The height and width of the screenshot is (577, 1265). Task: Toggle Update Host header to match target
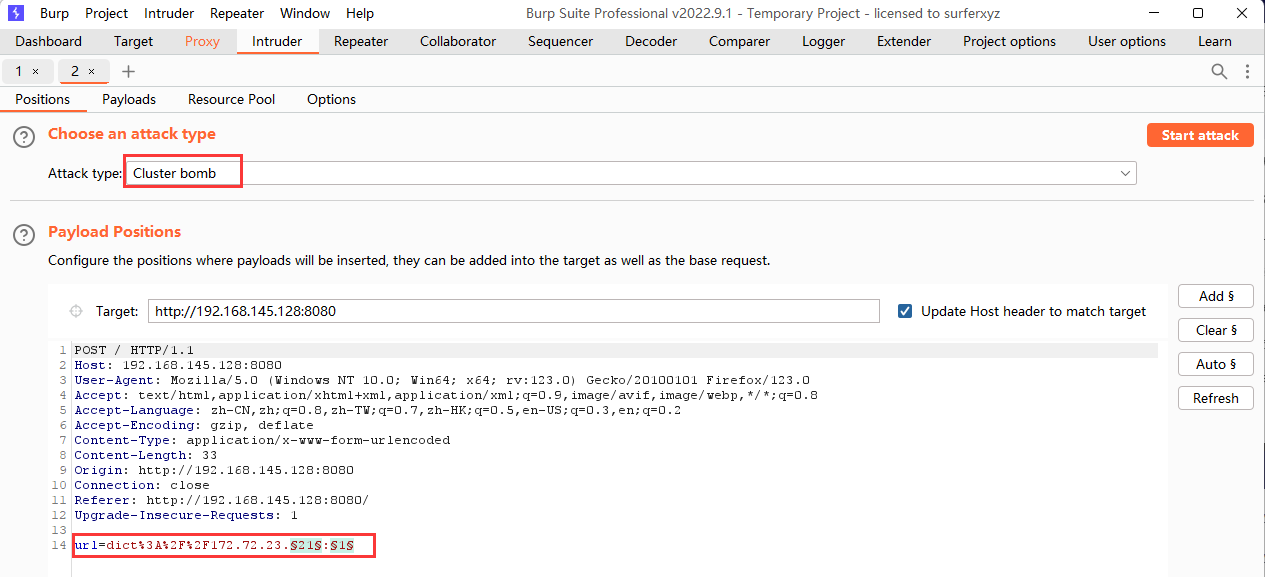point(905,311)
